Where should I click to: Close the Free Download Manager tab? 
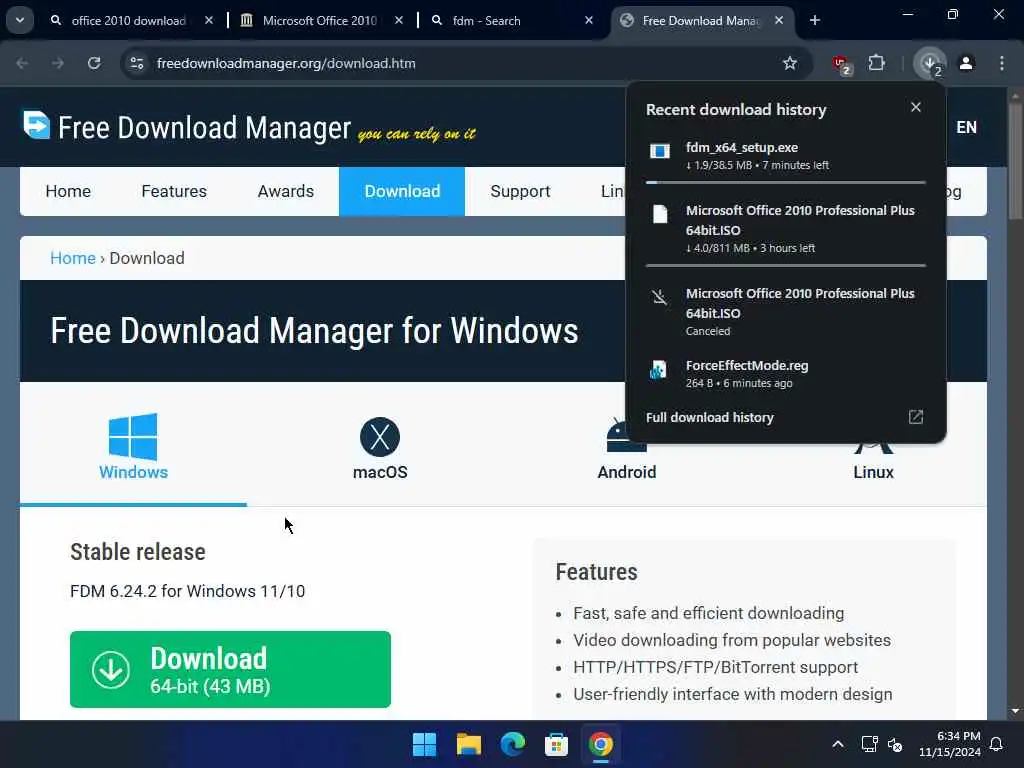point(778,20)
